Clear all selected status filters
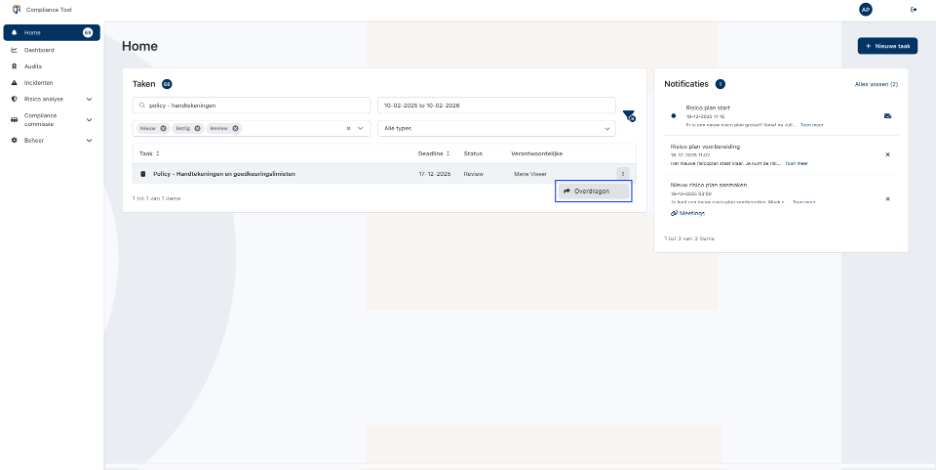936x470 pixels. [x=349, y=128]
